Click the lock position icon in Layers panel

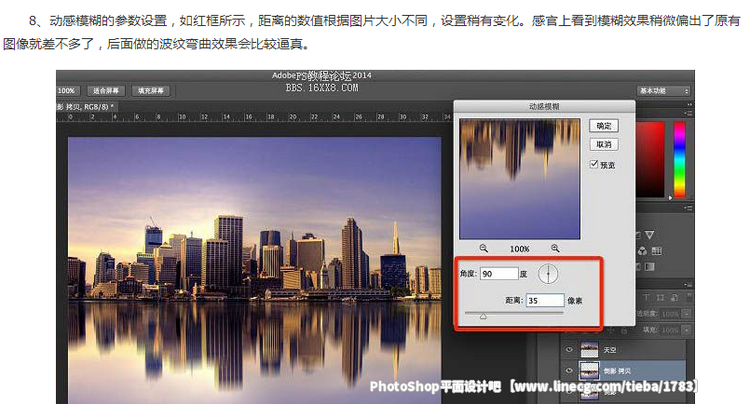(611, 330)
